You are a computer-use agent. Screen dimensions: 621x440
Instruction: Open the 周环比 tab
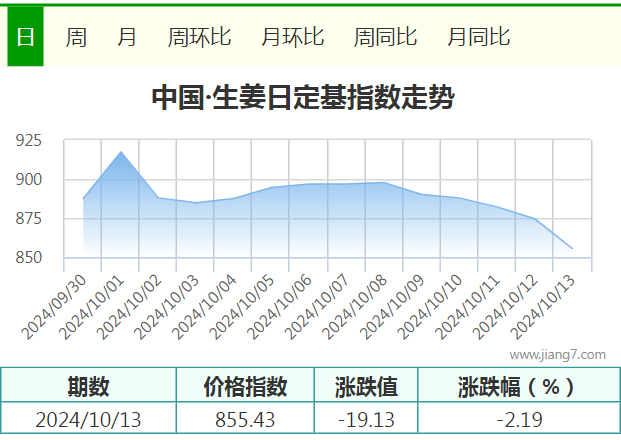pyautogui.click(x=199, y=37)
